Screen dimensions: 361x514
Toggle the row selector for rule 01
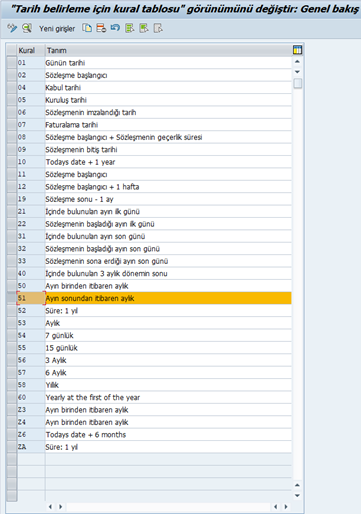(x=12, y=63)
